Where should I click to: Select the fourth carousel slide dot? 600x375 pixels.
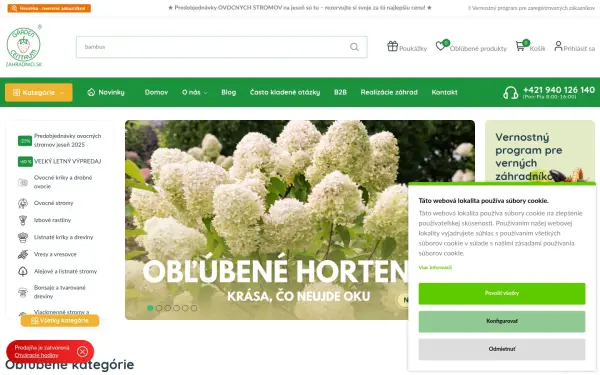(x=176, y=308)
